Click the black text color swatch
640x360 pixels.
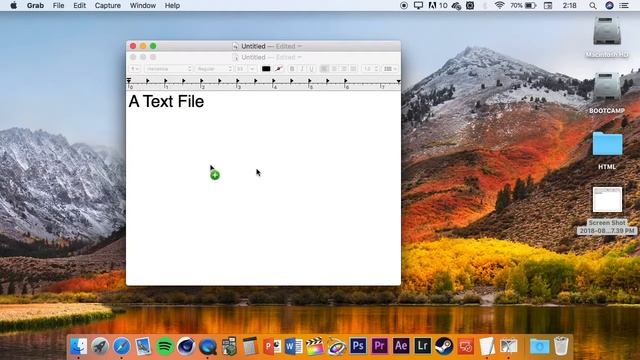click(x=266, y=69)
